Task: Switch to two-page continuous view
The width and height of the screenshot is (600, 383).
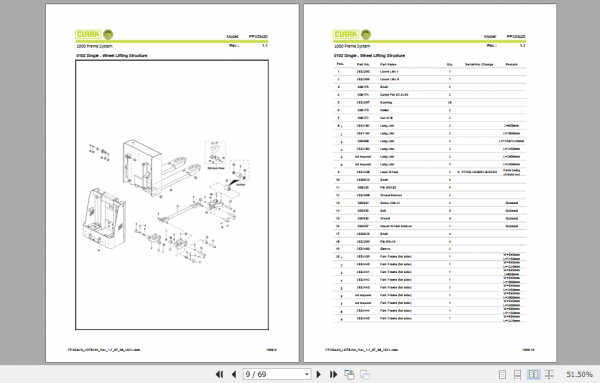Action: (x=549, y=375)
